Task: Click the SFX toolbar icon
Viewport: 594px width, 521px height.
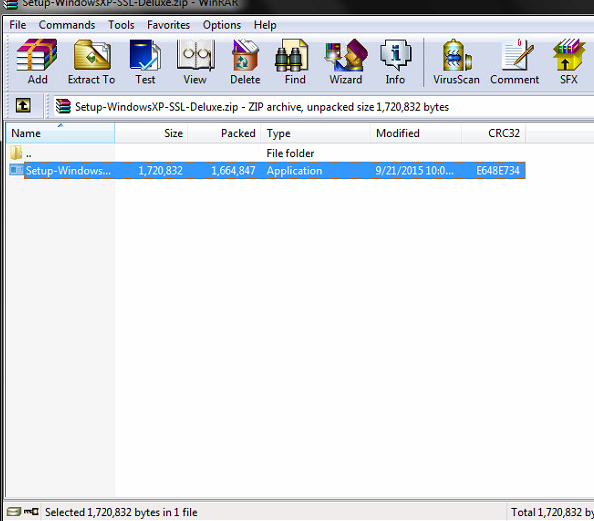Action: click(569, 62)
